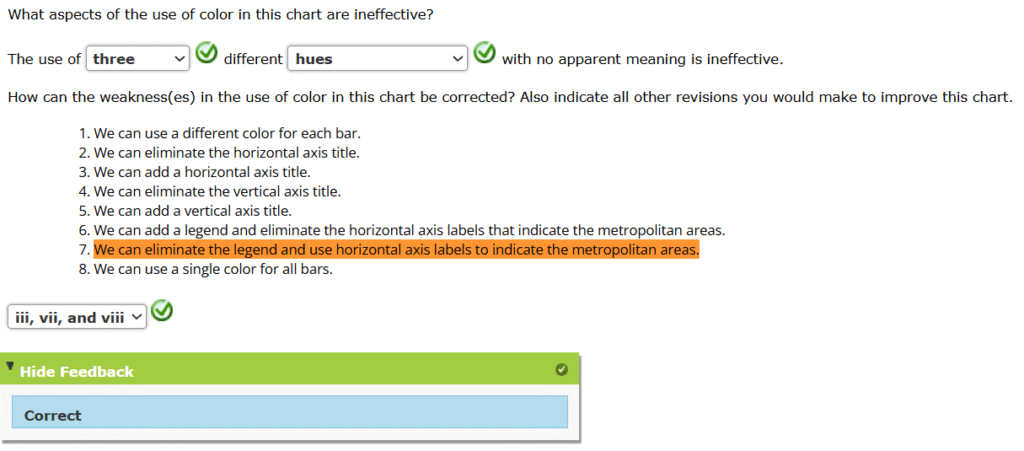Click small check icon in feedback header
This screenshot has height=451, width=1024.
[x=561, y=370]
